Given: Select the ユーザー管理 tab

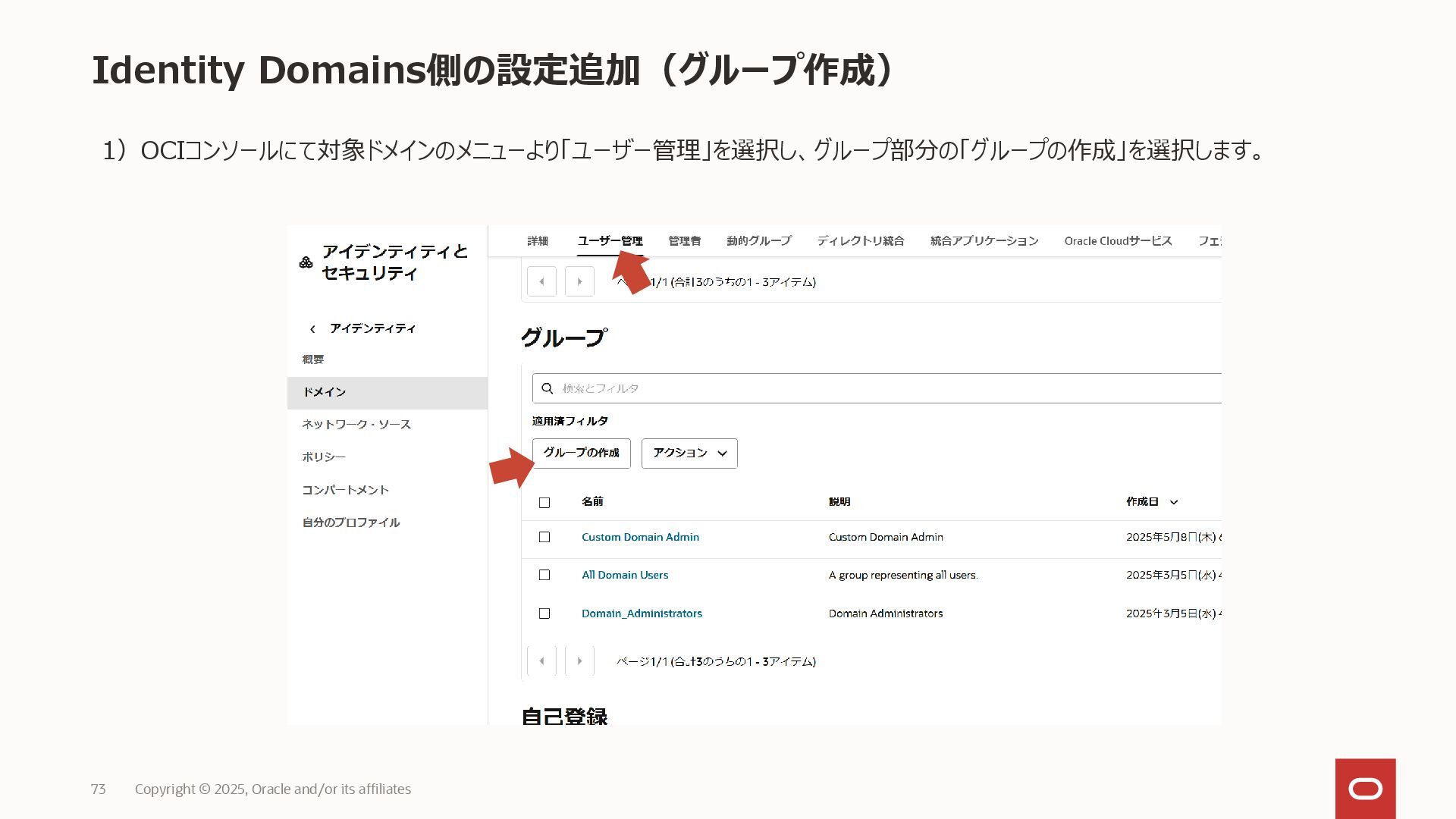Looking at the screenshot, I should point(610,241).
